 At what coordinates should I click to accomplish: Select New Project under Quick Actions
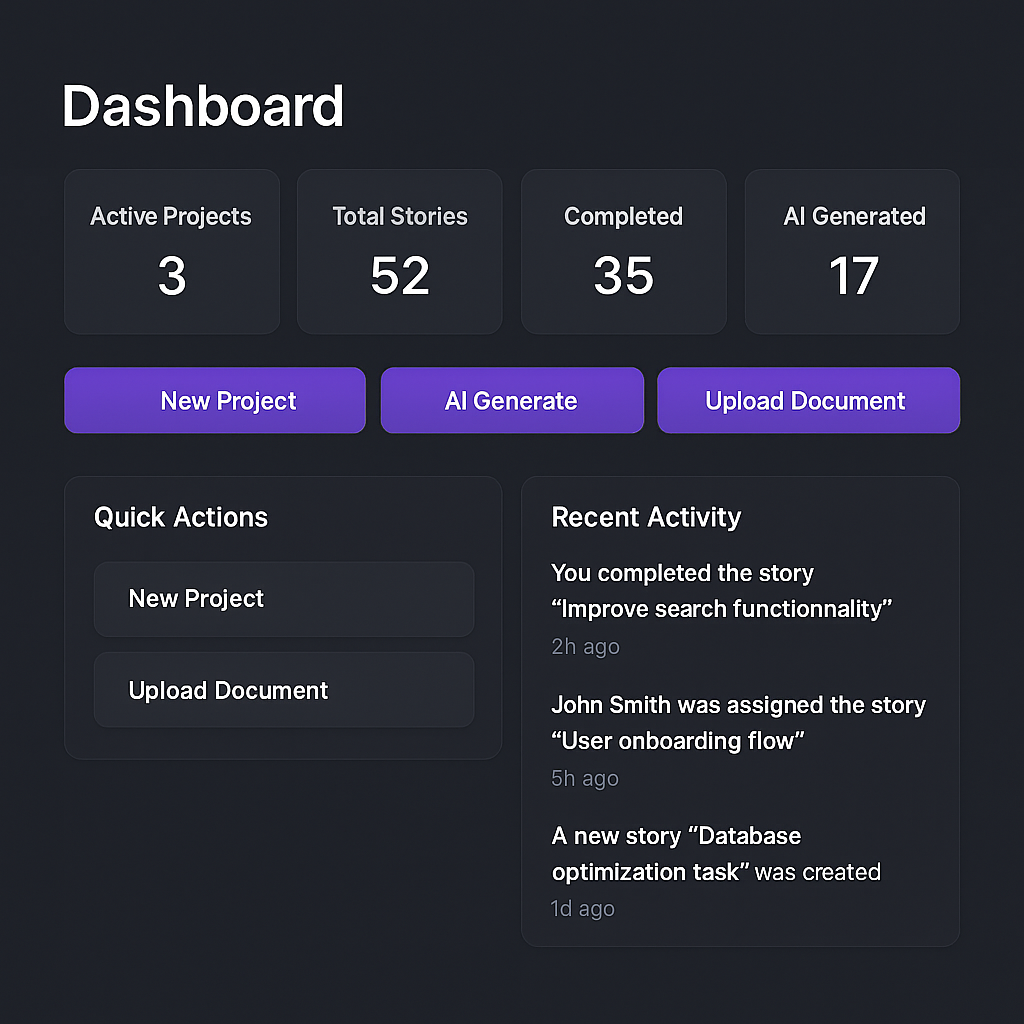[283, 599]
